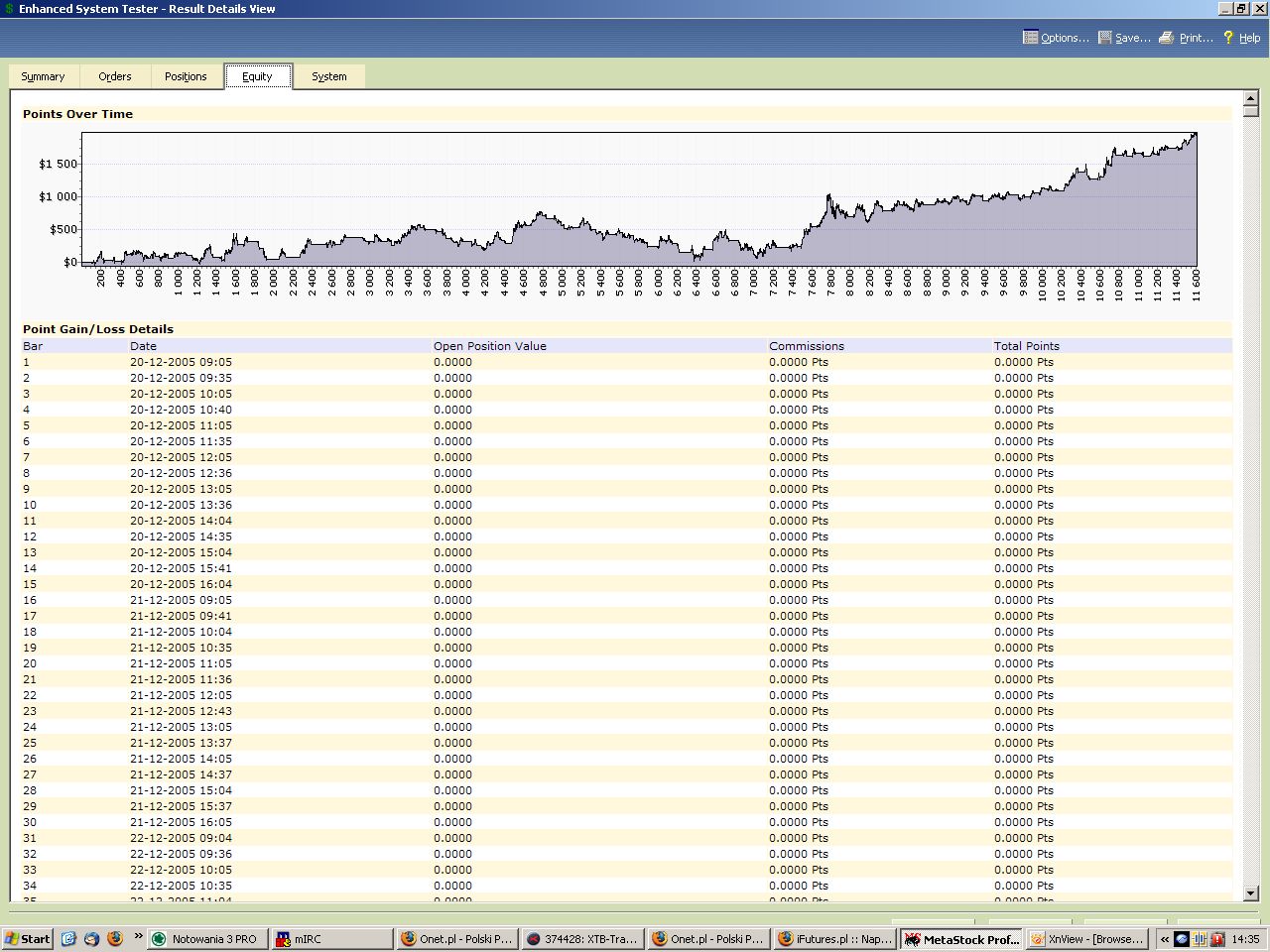The image size is (1270, 952).
Task: Click the Options list icon
Action: pos(1030,38)
